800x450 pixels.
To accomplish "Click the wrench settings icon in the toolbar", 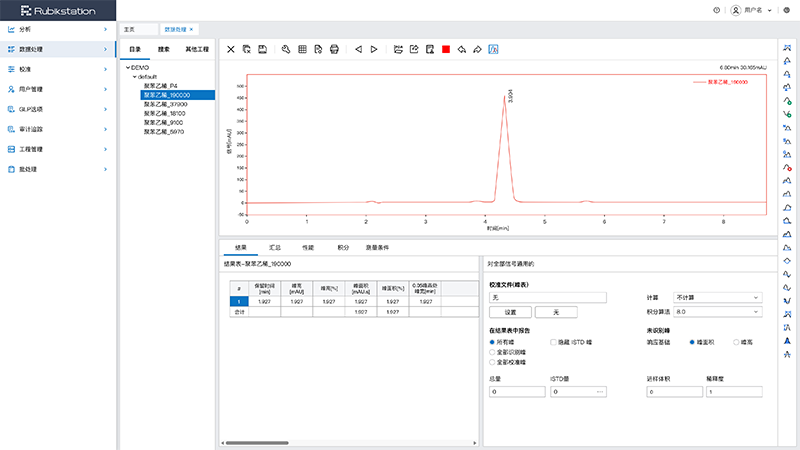I will (286, 48).
